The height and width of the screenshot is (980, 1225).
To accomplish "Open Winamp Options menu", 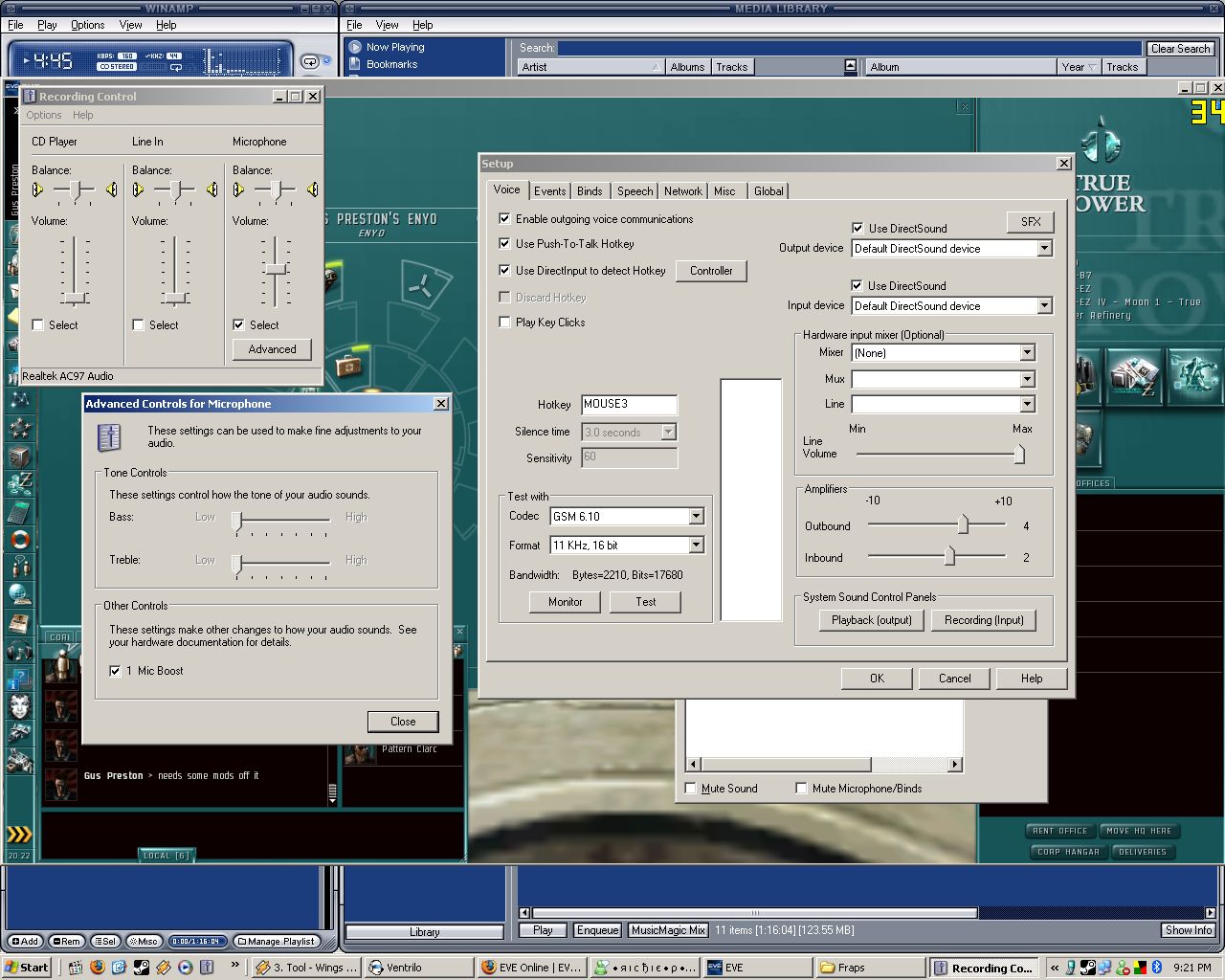I will [x=88, y=25].
